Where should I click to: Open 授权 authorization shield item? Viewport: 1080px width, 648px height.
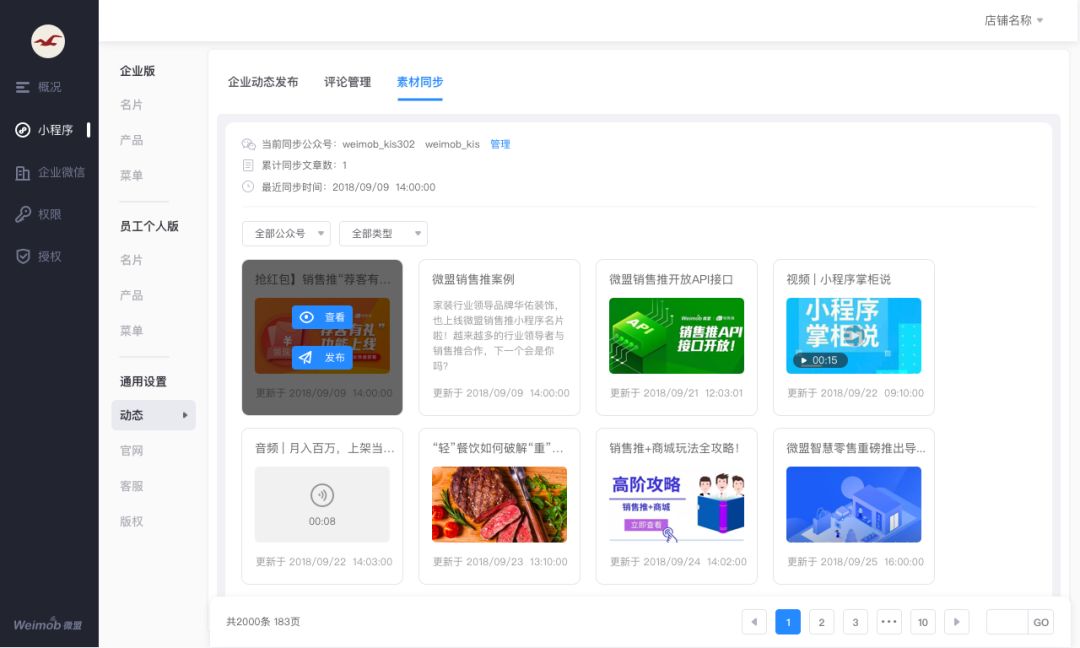[x=39, y=256]
